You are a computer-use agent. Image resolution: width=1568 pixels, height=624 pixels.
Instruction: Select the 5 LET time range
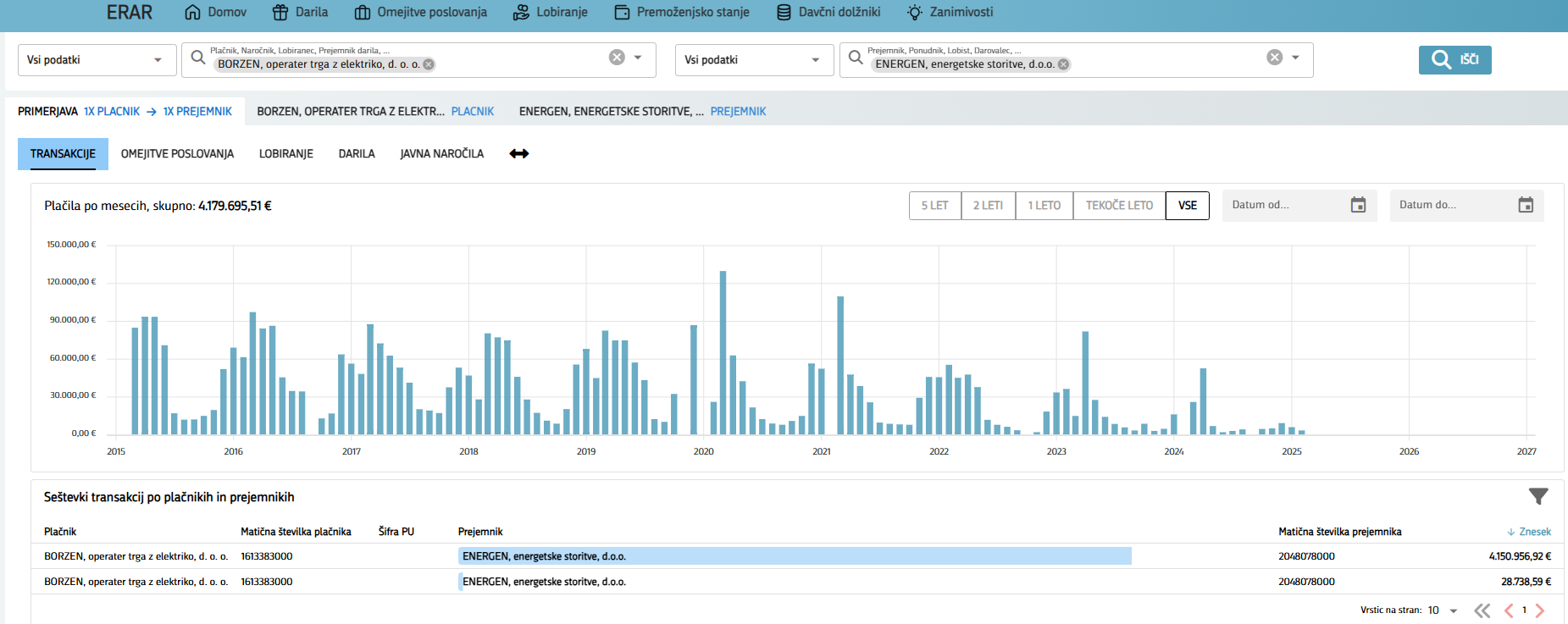tap(934, 206)
